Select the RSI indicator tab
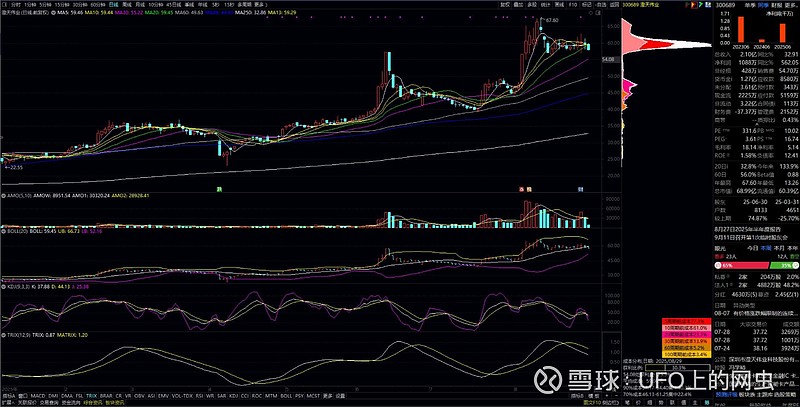Viewport: 800px width, 407px height. click(199, 396)
